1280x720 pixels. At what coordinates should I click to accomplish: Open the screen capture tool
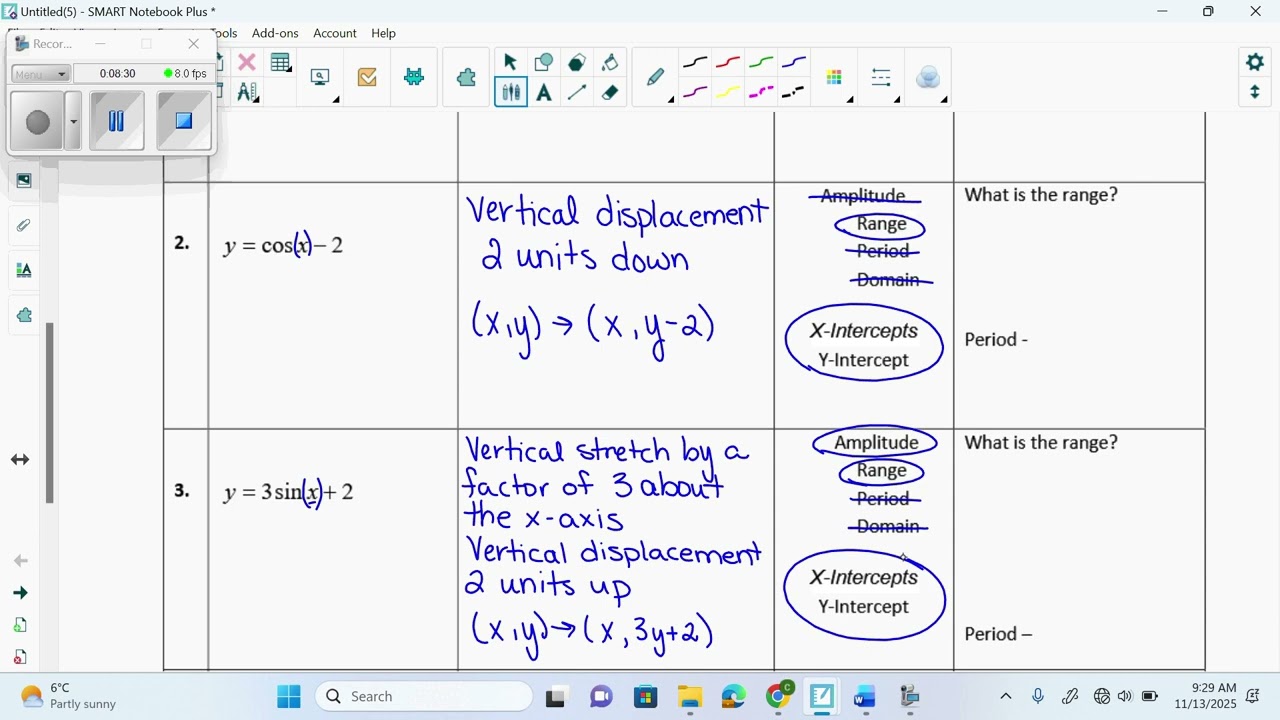point(320,77)
